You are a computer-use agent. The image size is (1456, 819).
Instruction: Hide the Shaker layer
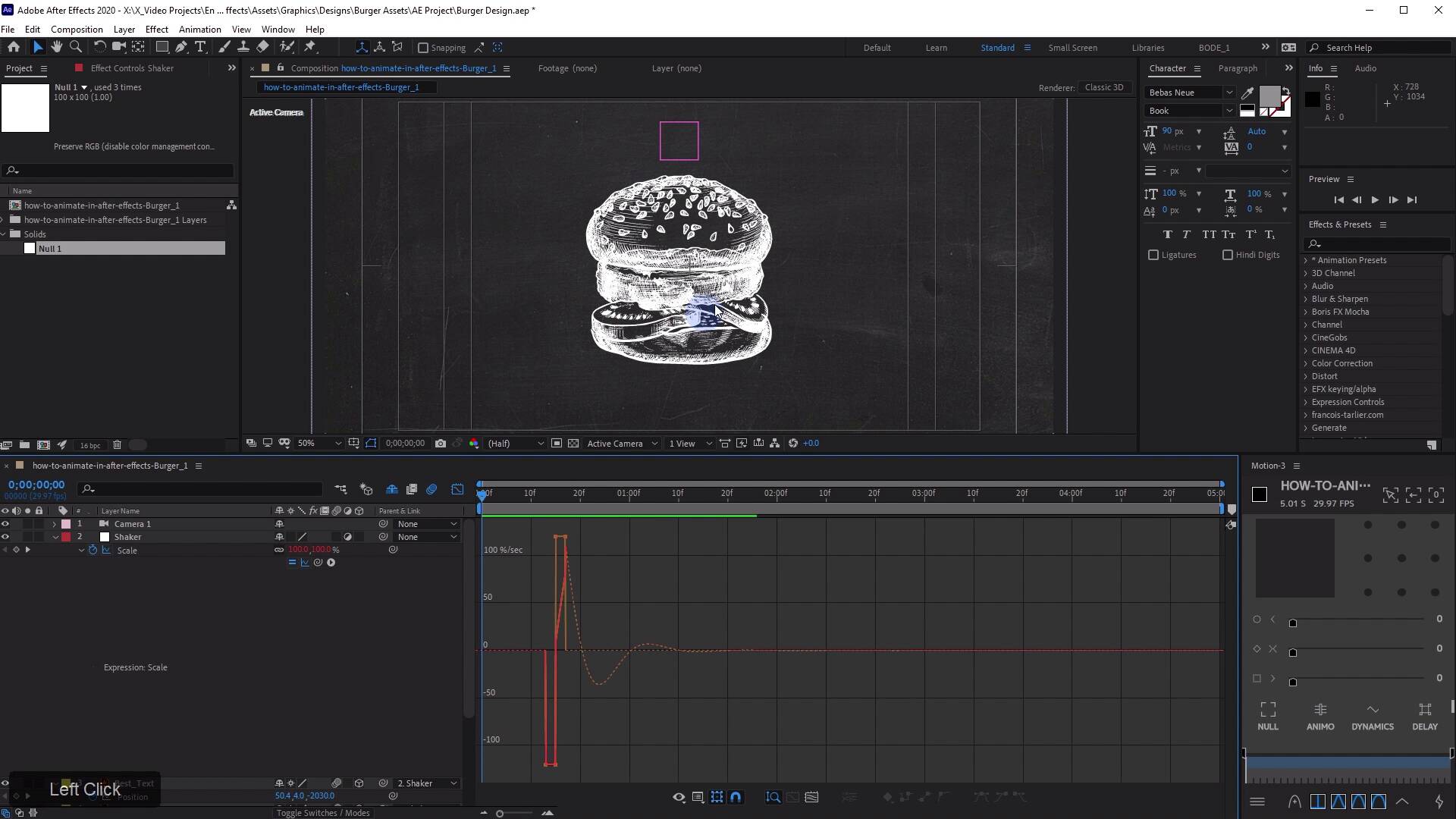(5, 537)
